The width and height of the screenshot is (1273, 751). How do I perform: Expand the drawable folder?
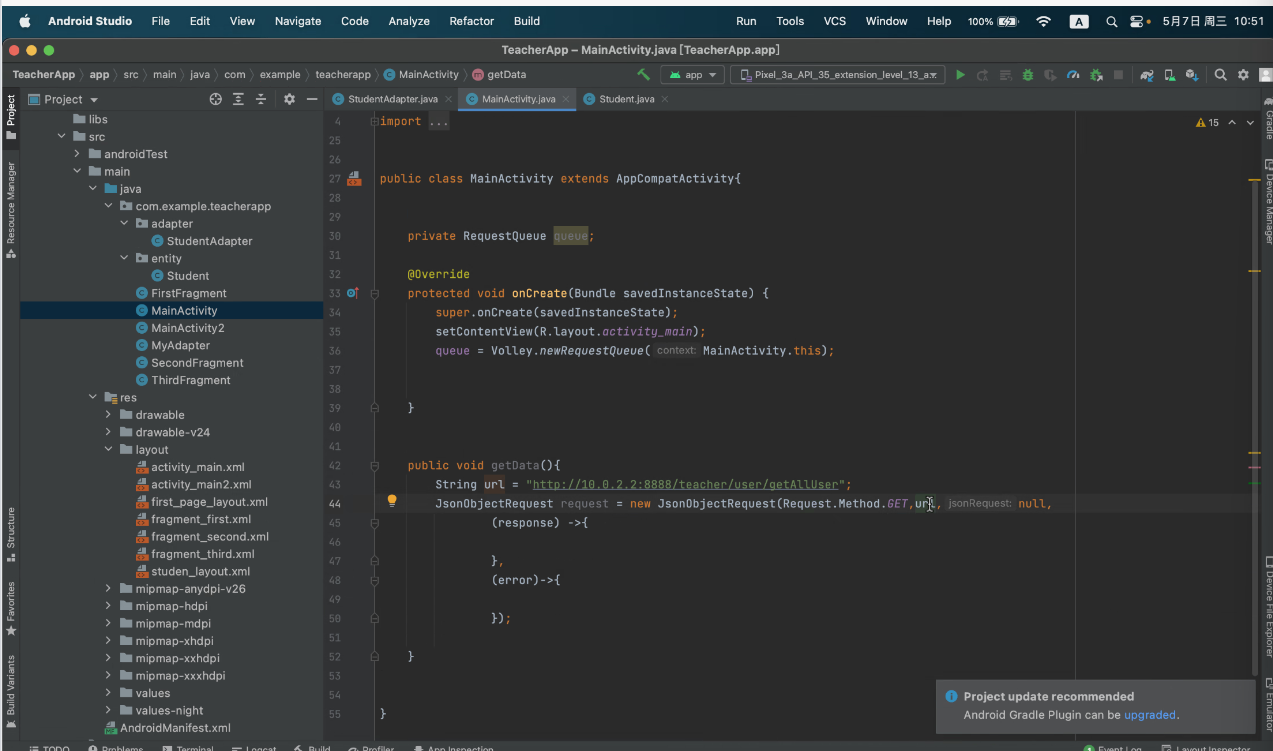[x=109, y=415]
